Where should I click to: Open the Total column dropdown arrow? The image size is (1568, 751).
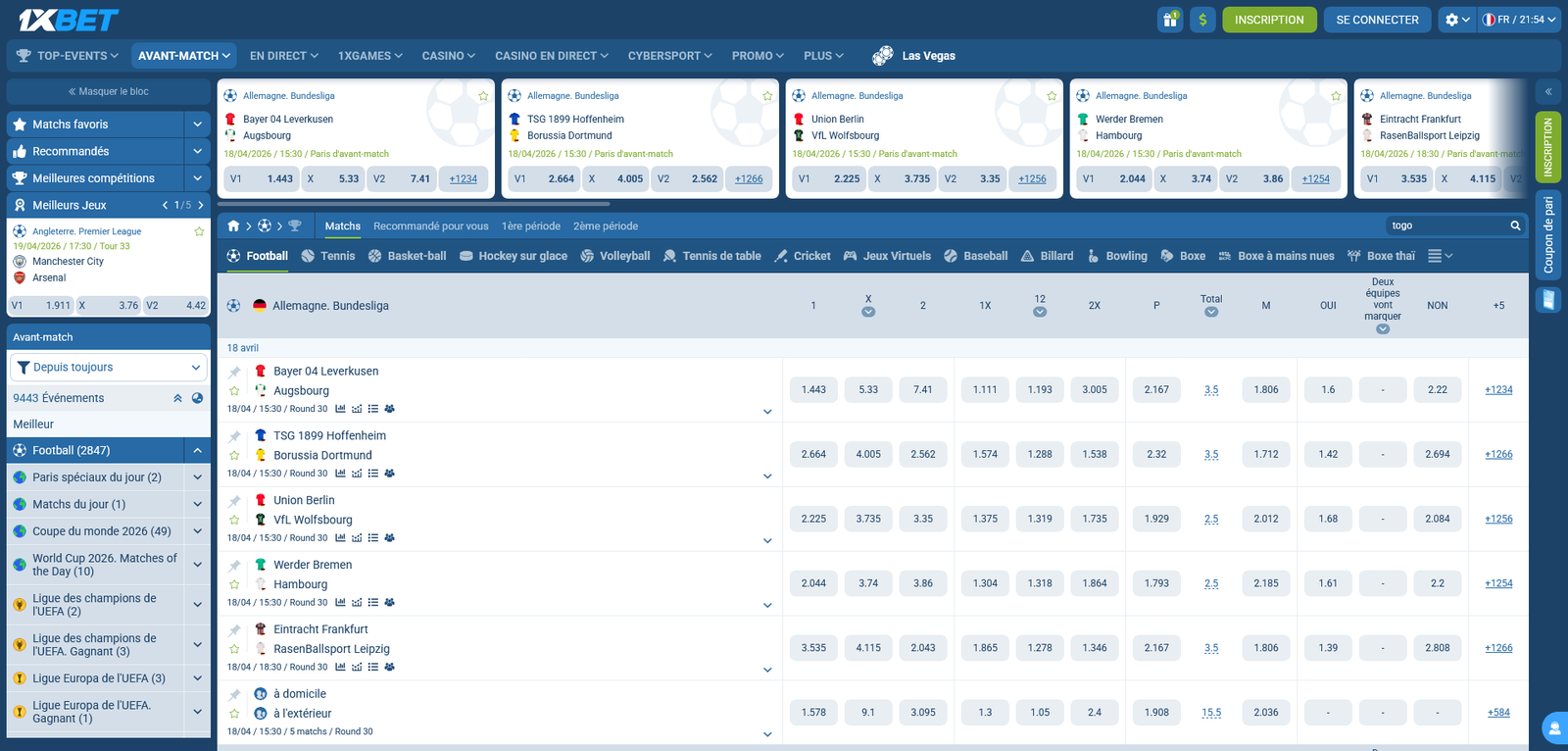coord(1211,313)
